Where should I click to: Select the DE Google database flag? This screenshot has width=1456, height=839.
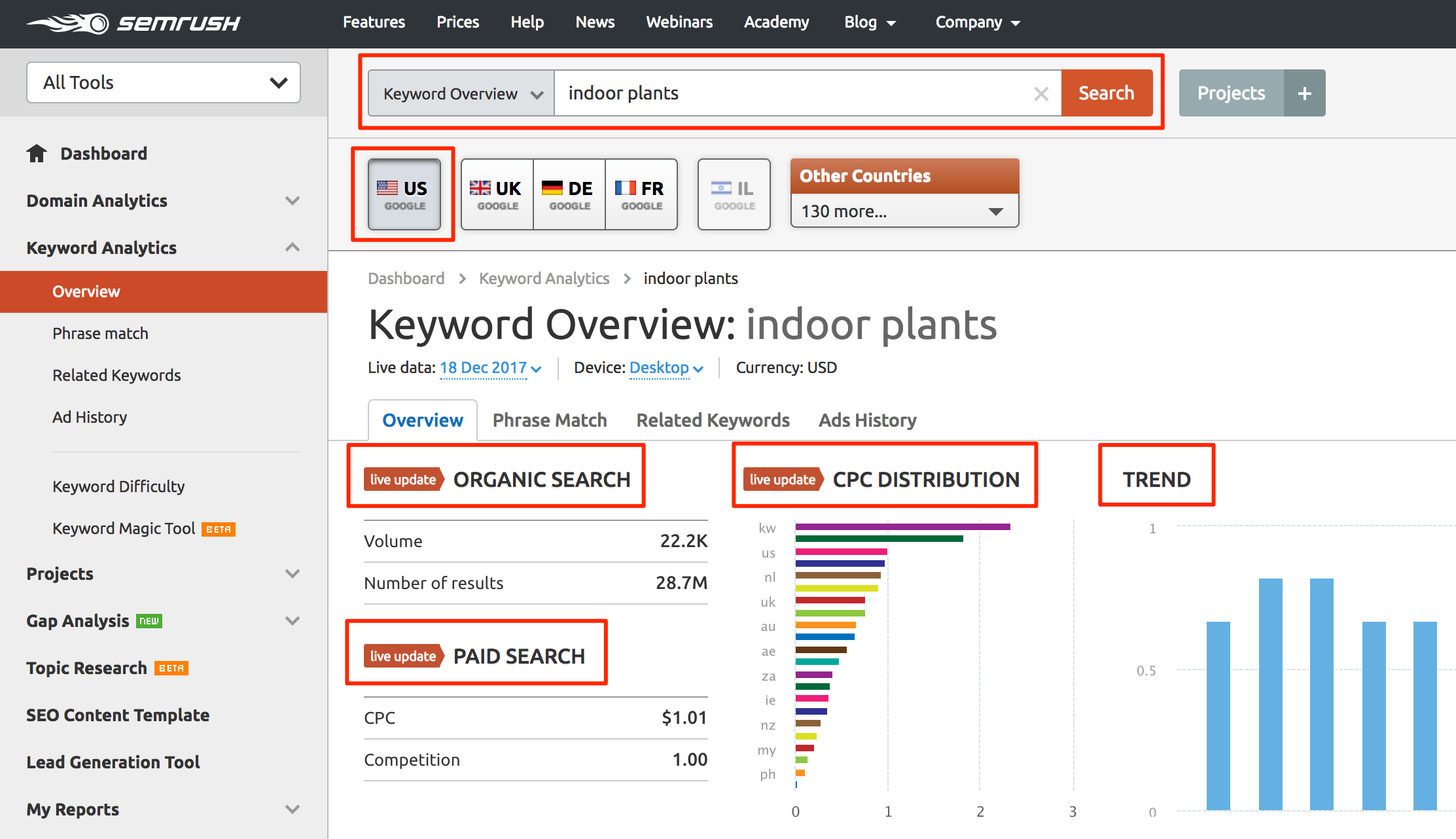569,194
